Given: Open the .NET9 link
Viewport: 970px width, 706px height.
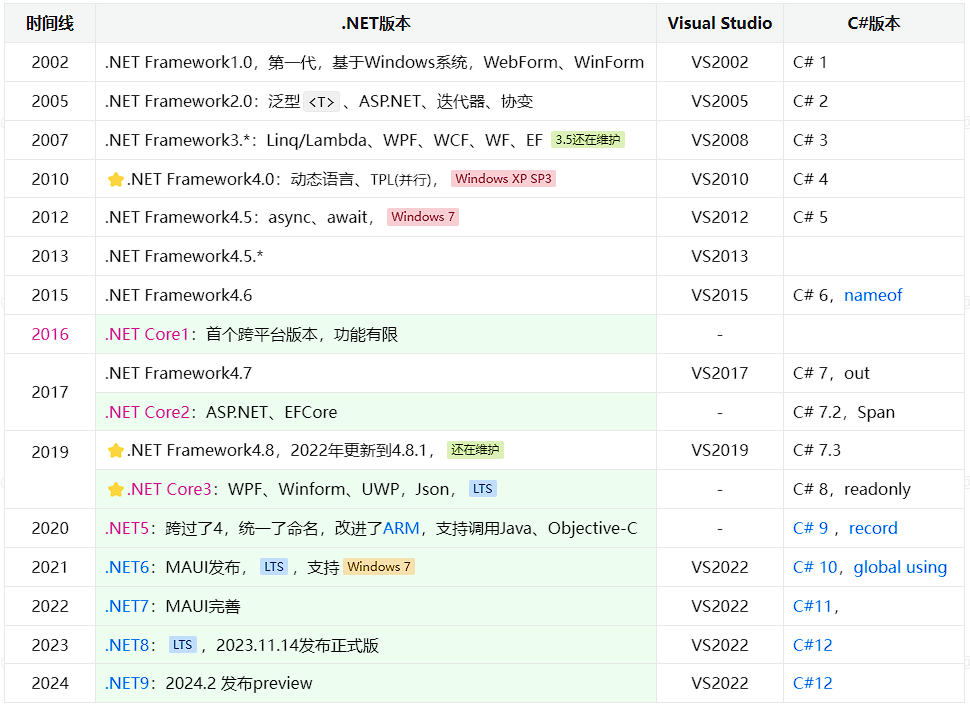Looking at the screenshot, I should [x=127, y=683].
